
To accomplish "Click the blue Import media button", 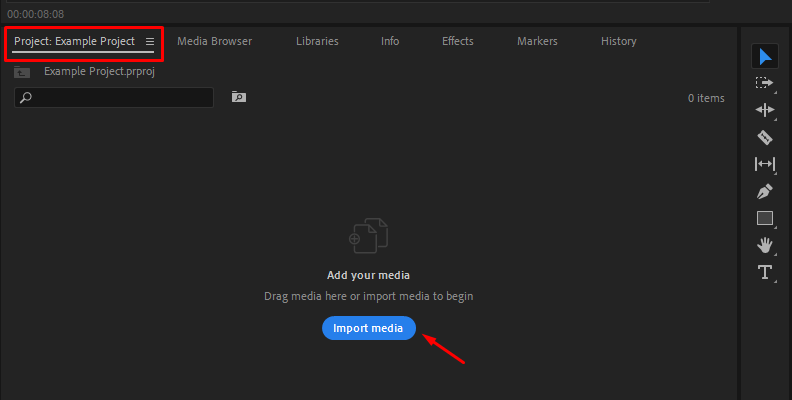I will [x=368, y=328].
